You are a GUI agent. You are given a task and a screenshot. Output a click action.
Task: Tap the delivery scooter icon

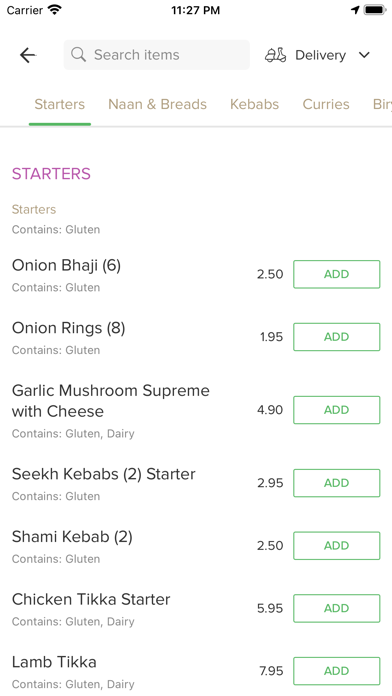(x=276, y=55)
